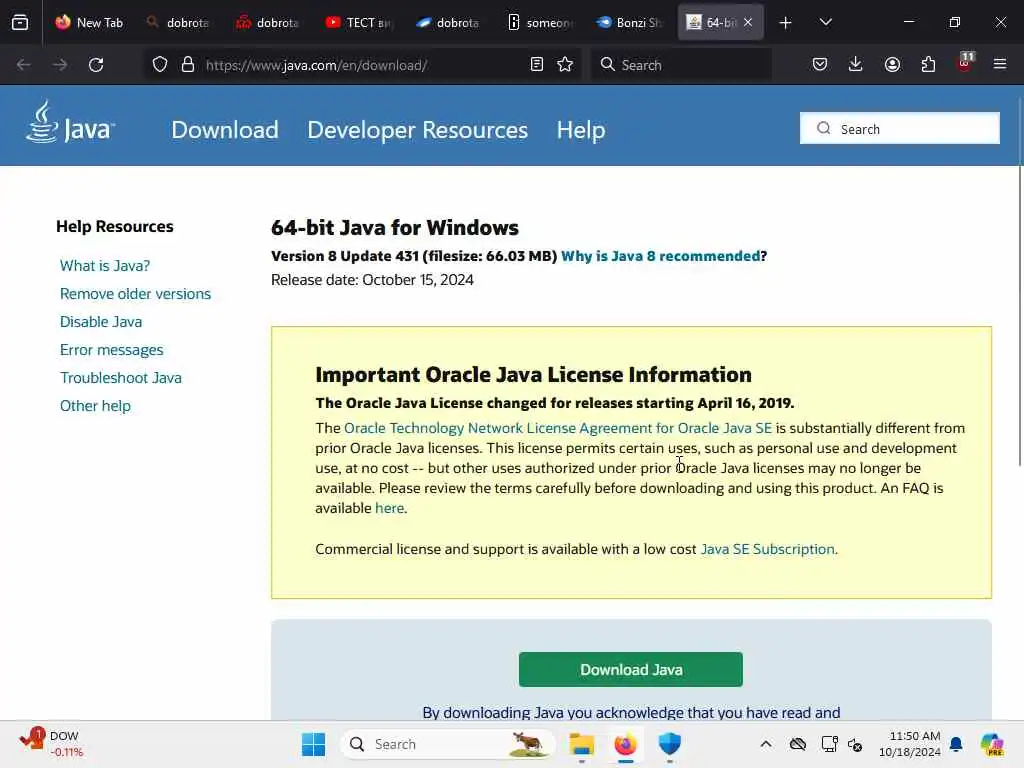1024x768 pixels.
Task: Open the Download menu item
Action: click(x=225, y=130)
